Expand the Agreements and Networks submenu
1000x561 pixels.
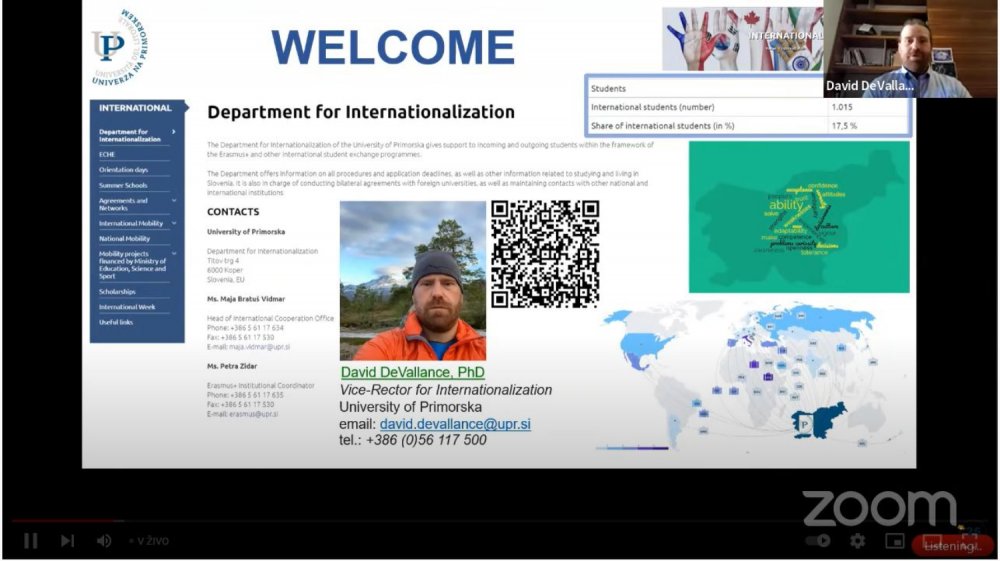click(174, 200)
